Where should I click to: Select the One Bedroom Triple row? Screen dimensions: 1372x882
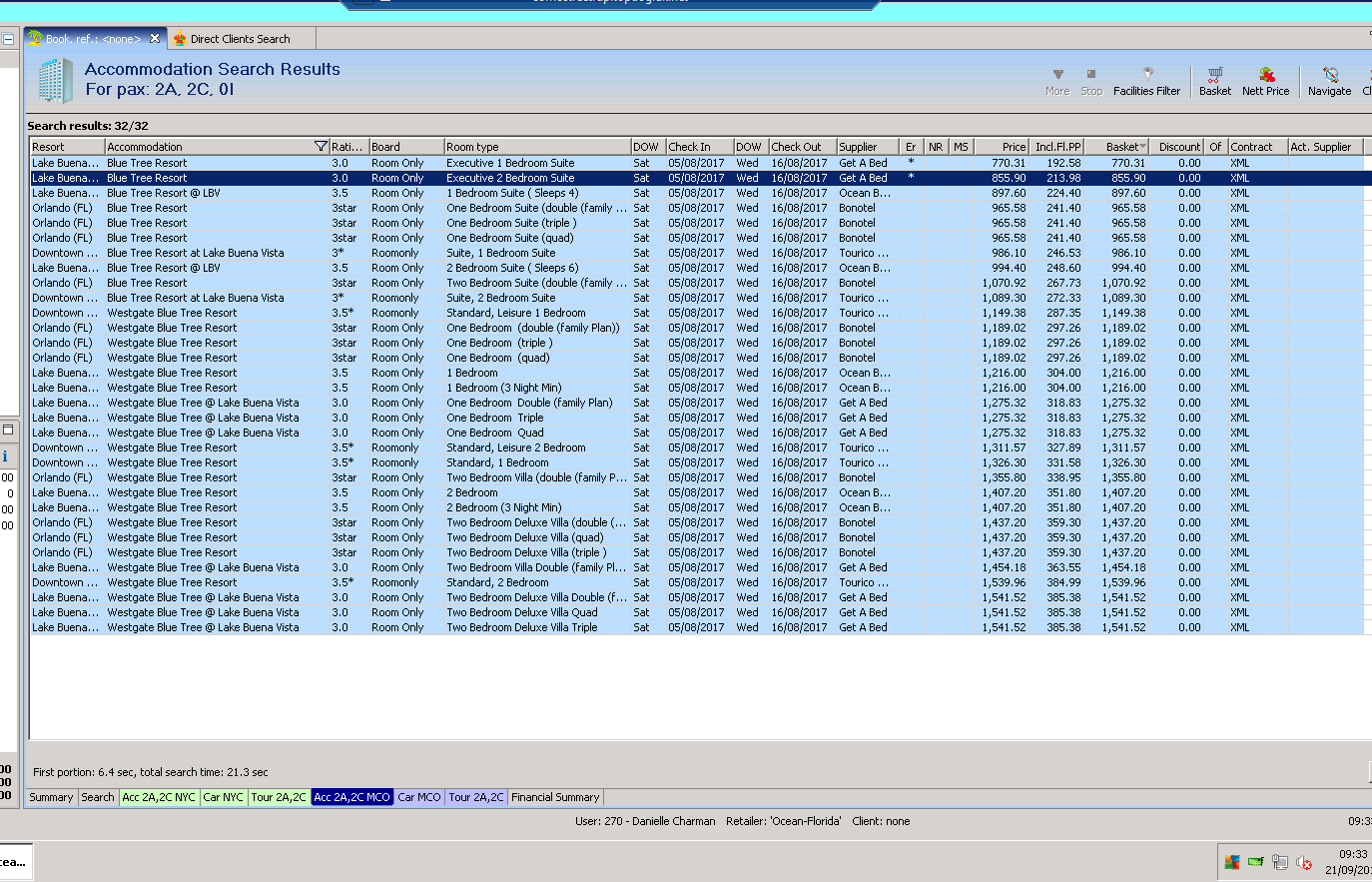tap(696, 418)
